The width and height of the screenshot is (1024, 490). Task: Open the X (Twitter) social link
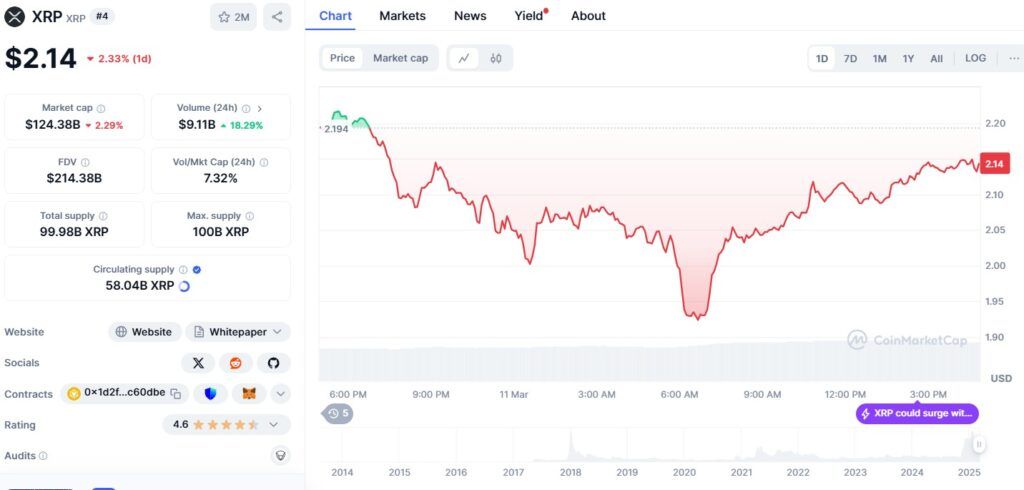198,363
